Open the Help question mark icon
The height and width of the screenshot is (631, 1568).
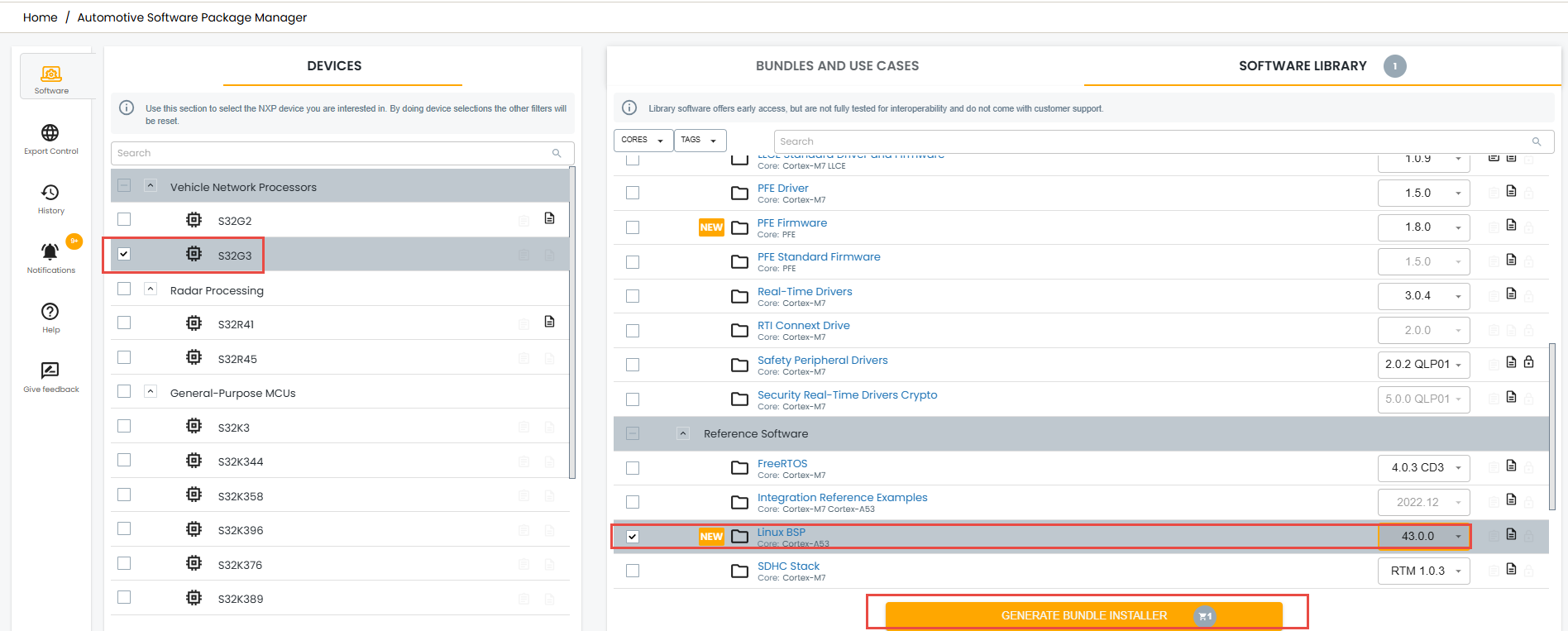pyautogui.click(x=50, y=312)
